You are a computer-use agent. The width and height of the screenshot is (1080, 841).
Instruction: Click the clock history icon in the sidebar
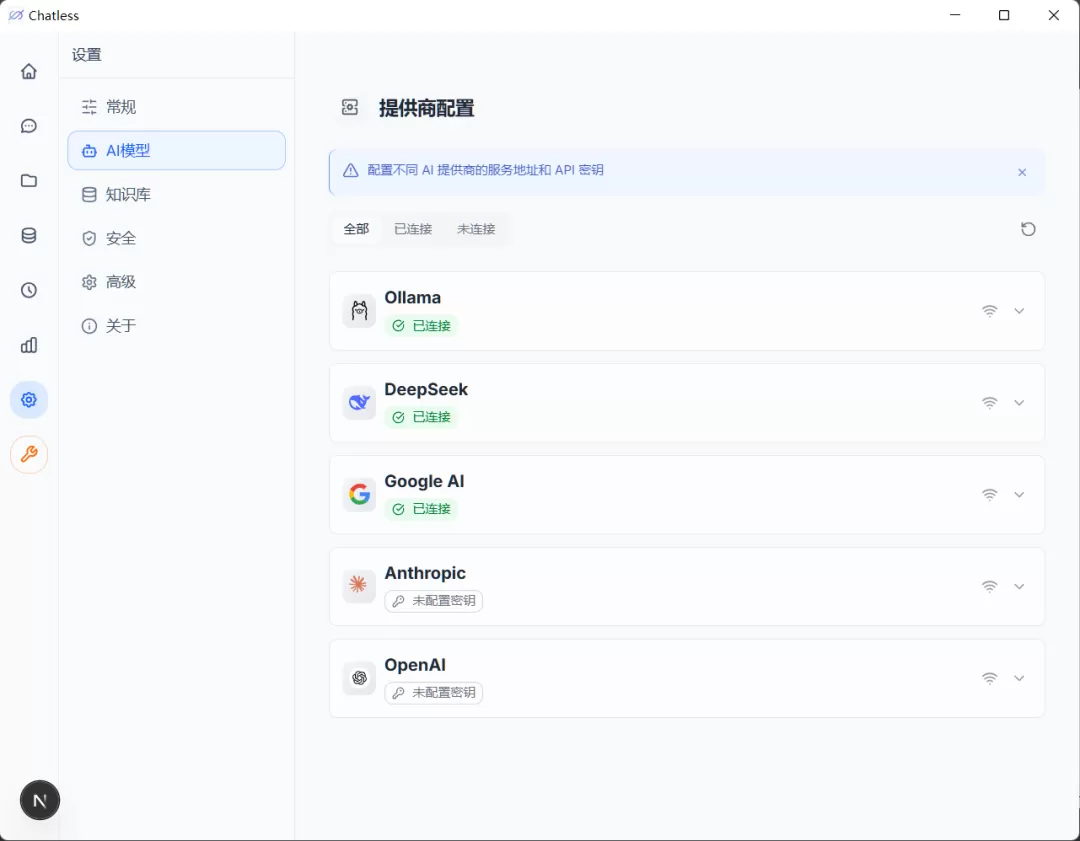29,290
